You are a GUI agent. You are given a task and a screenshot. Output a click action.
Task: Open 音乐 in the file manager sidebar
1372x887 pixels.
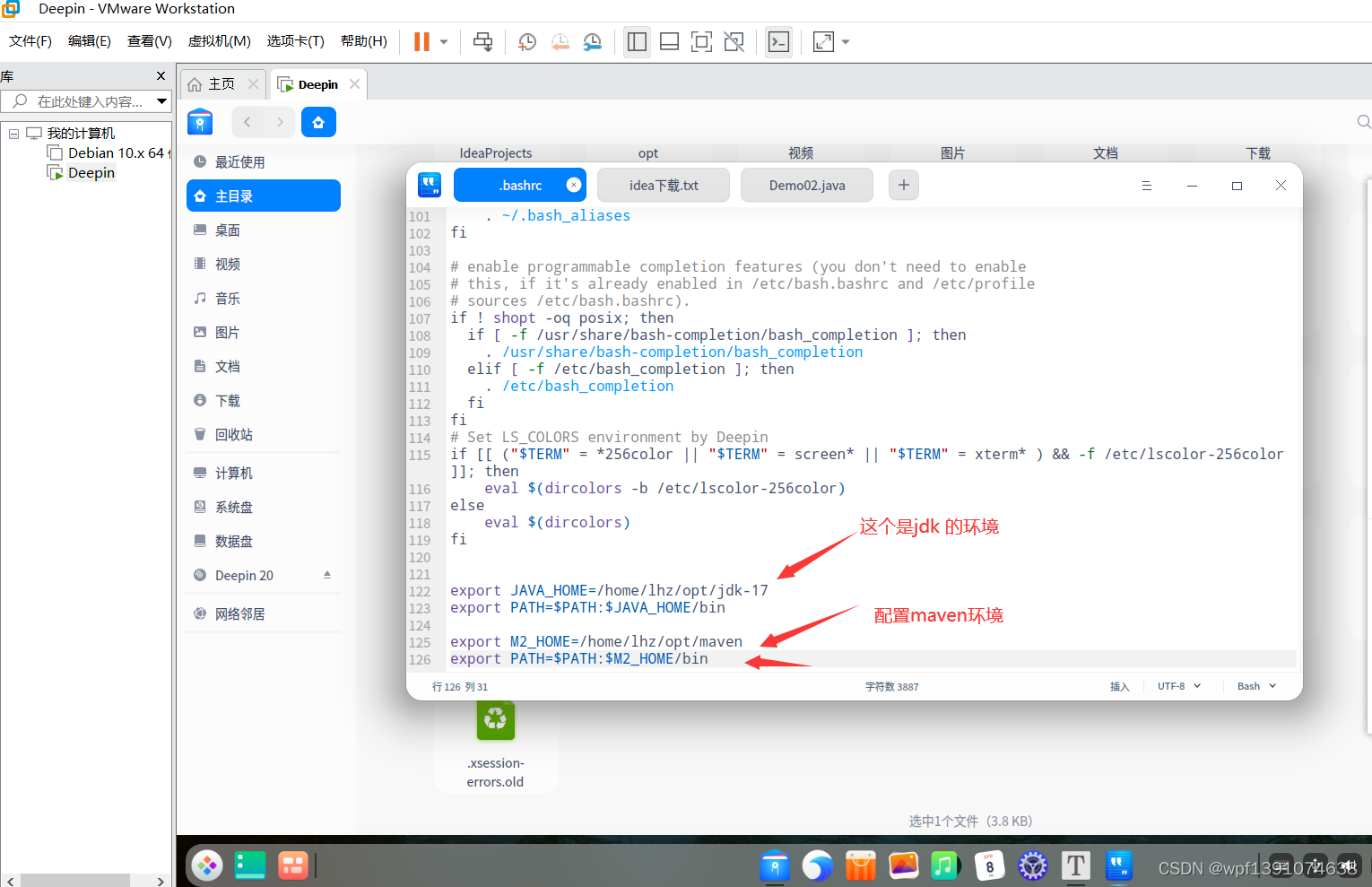[x=264, y=299]
